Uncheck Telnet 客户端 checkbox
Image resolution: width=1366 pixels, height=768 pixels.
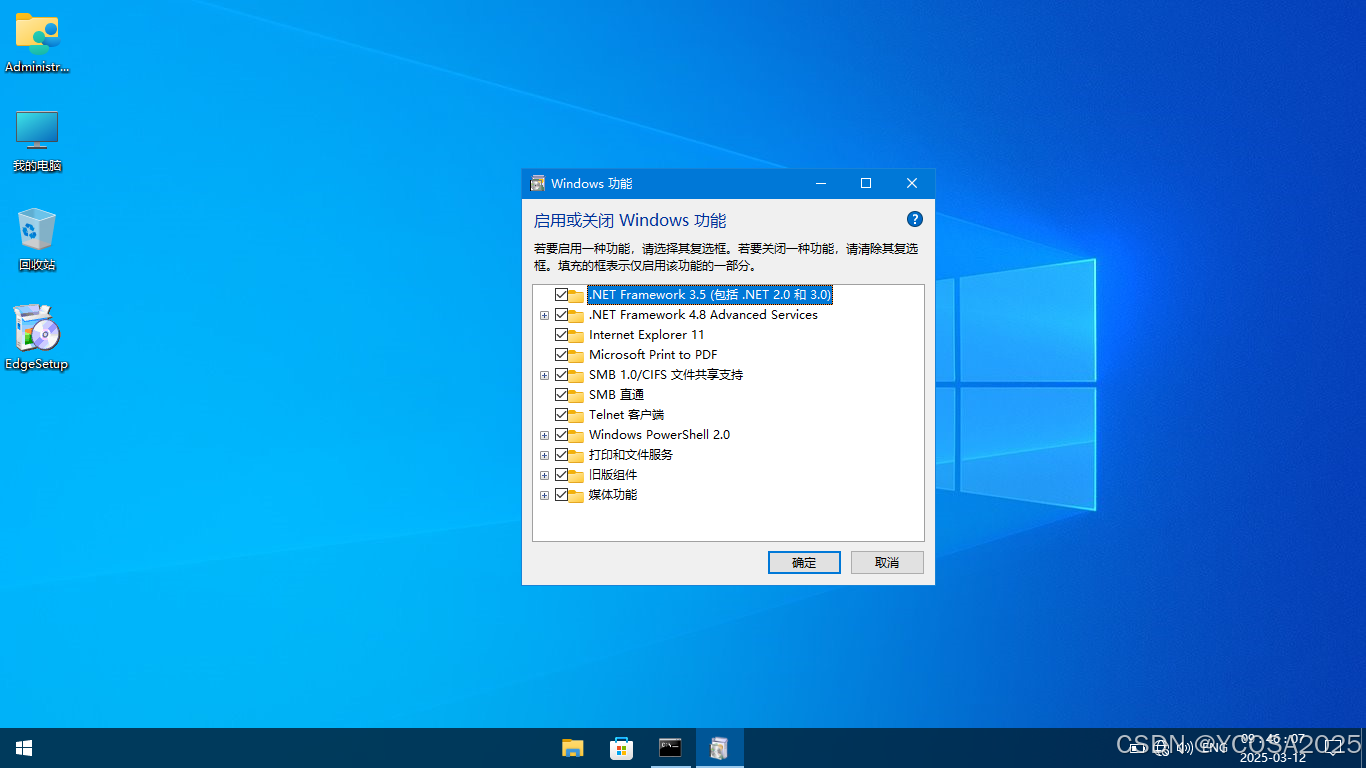561,415
